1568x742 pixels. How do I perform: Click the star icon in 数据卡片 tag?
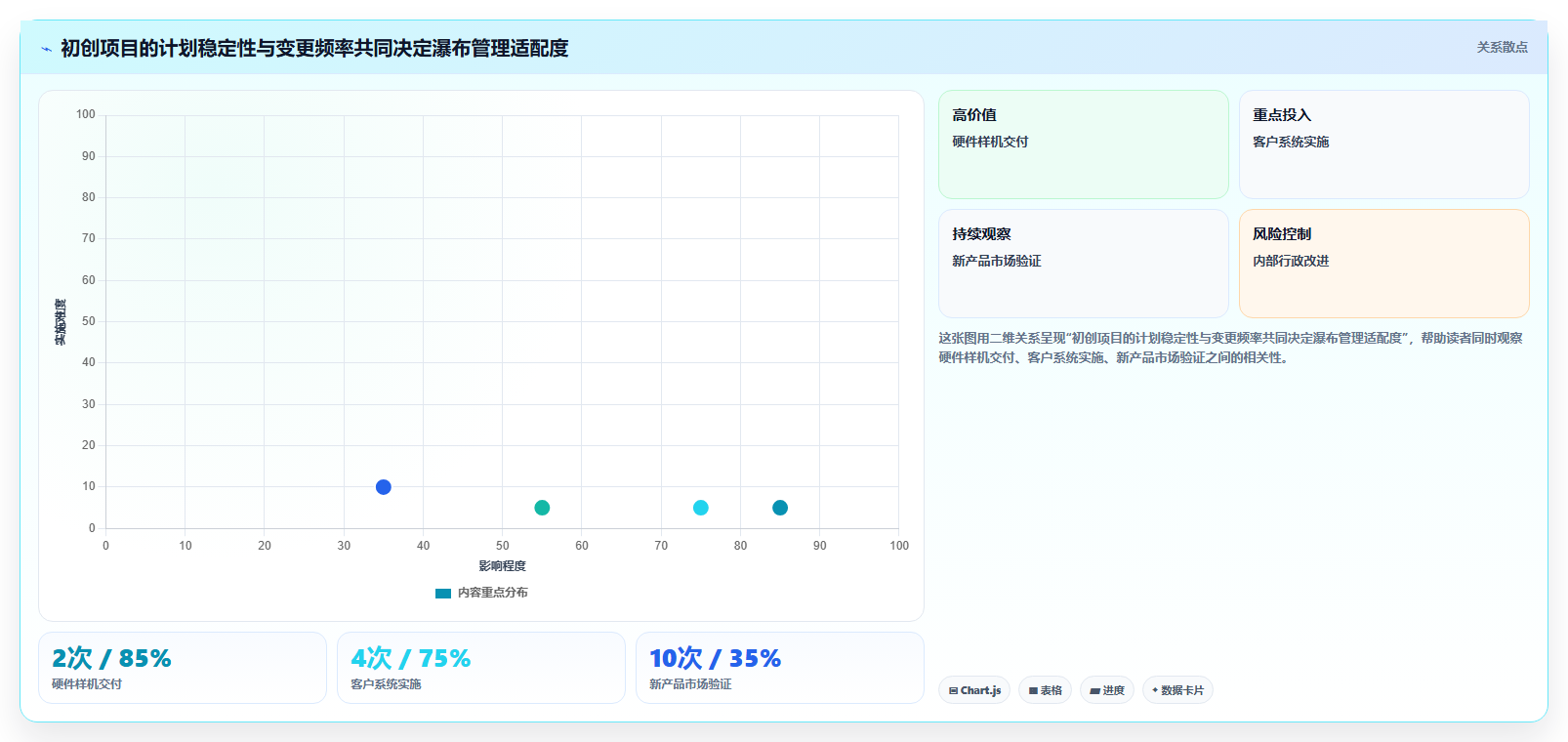point(1155,690)
